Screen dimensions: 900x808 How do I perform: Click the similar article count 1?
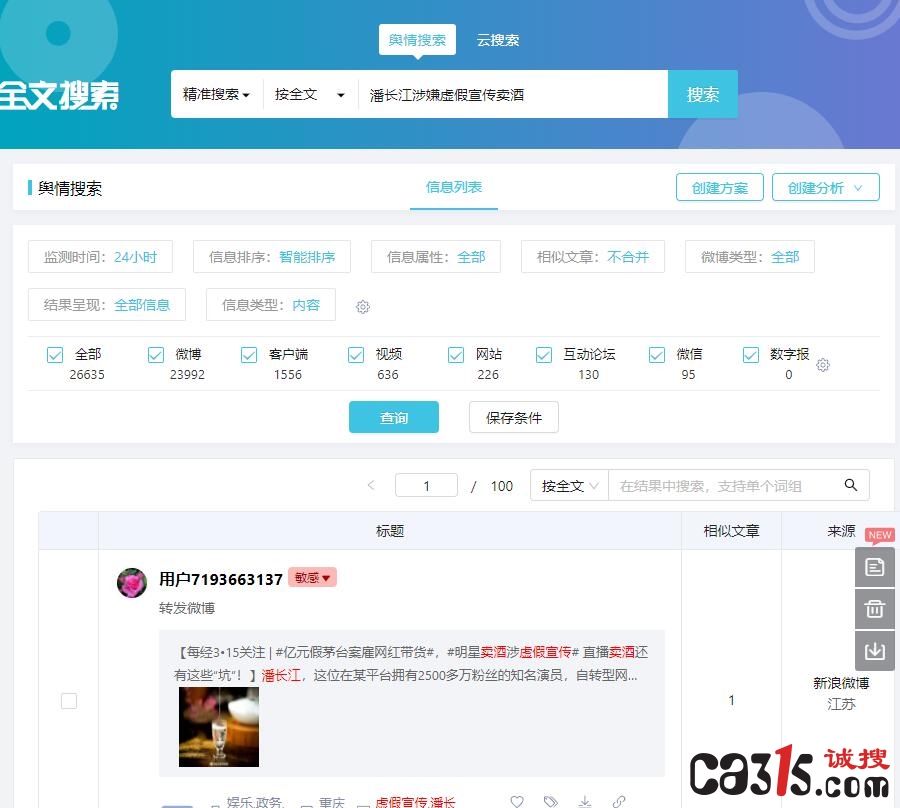(x=731, y=700)
